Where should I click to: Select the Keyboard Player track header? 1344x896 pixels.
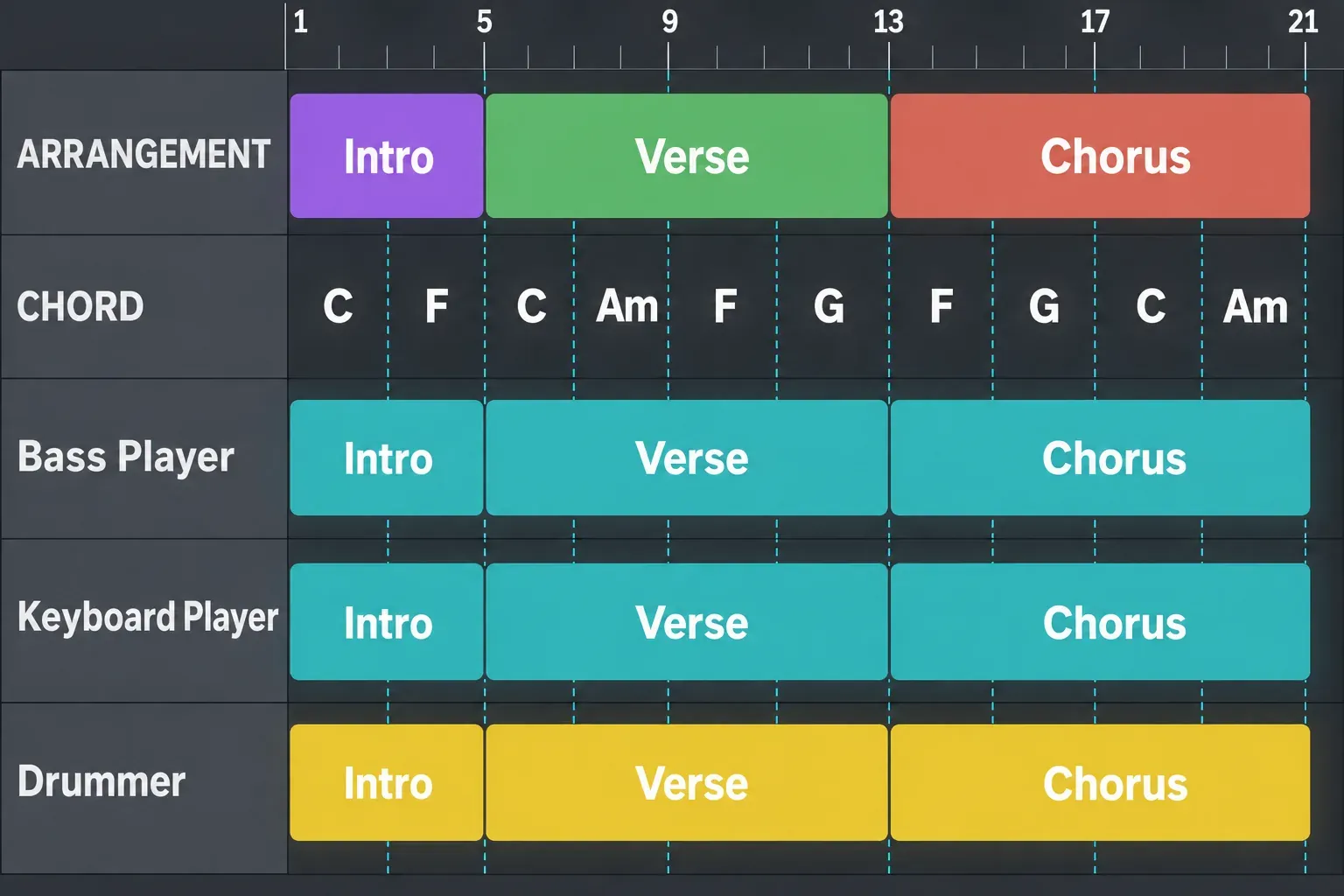(x=143, y=620)
